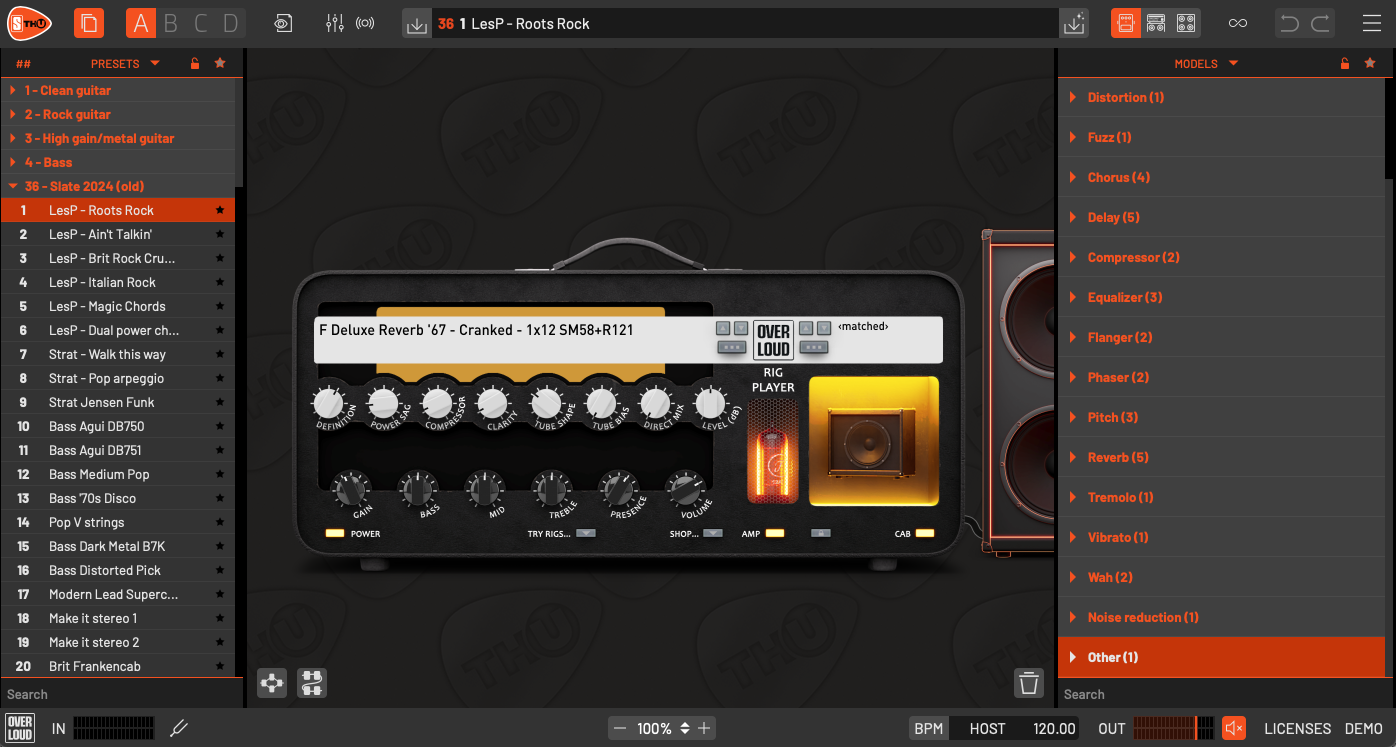This screenshot has width=1396, height=747.
Task: Click the VOLUME knob
Action: pyautogui.click(x=685, y=489)
